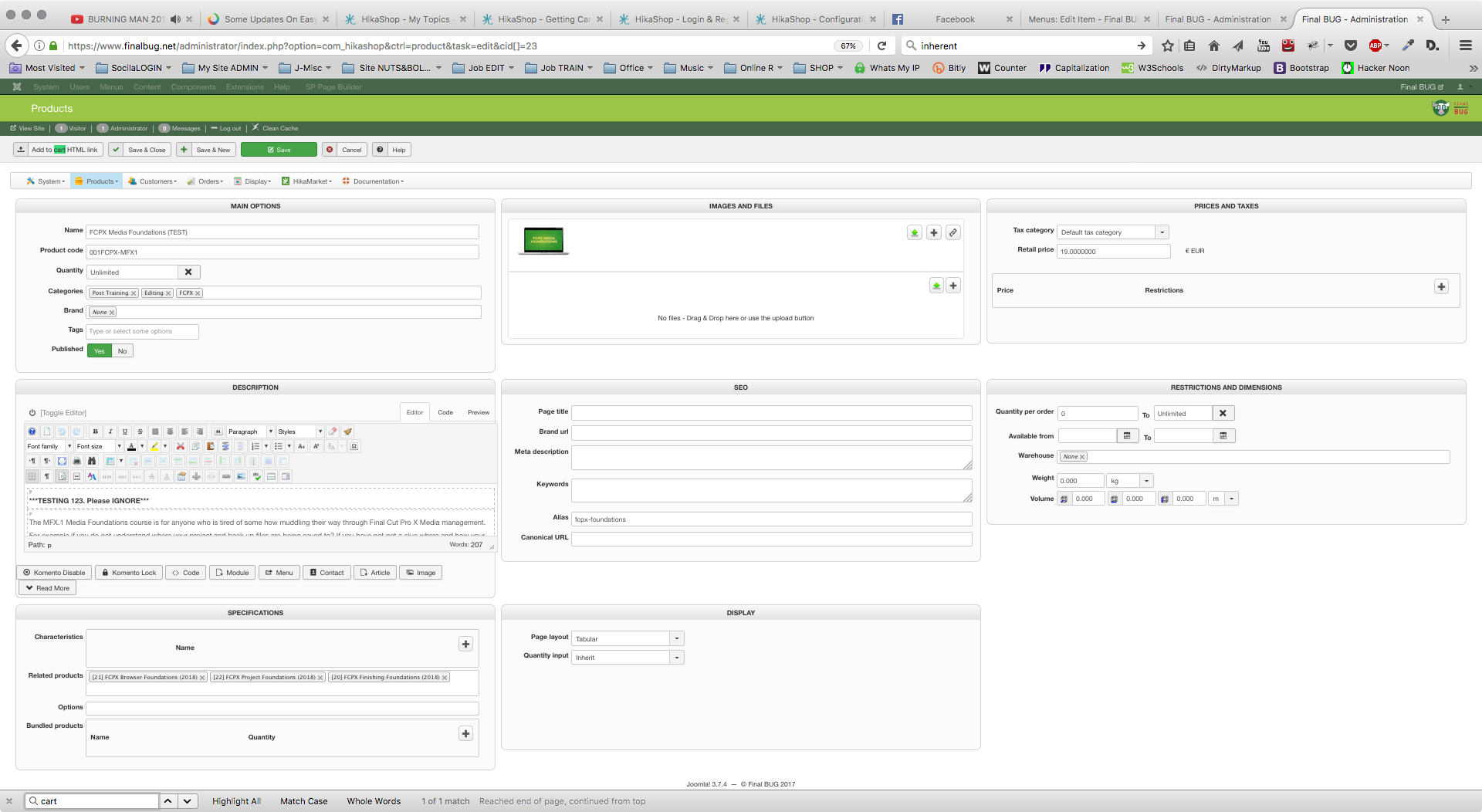The height and width of the screenshot is (812, 1482).
Task: Insert a bulleted list in the editor
Action: point(279,446)
